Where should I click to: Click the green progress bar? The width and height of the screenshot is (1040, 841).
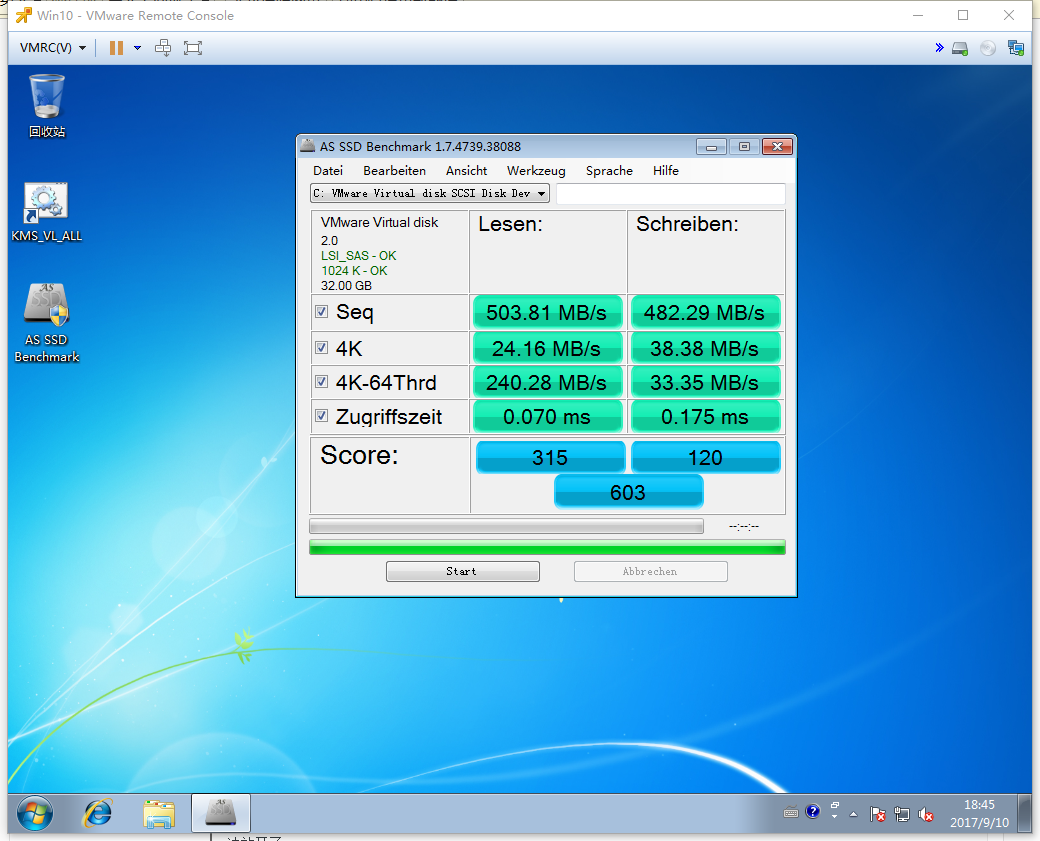(547, 547)
